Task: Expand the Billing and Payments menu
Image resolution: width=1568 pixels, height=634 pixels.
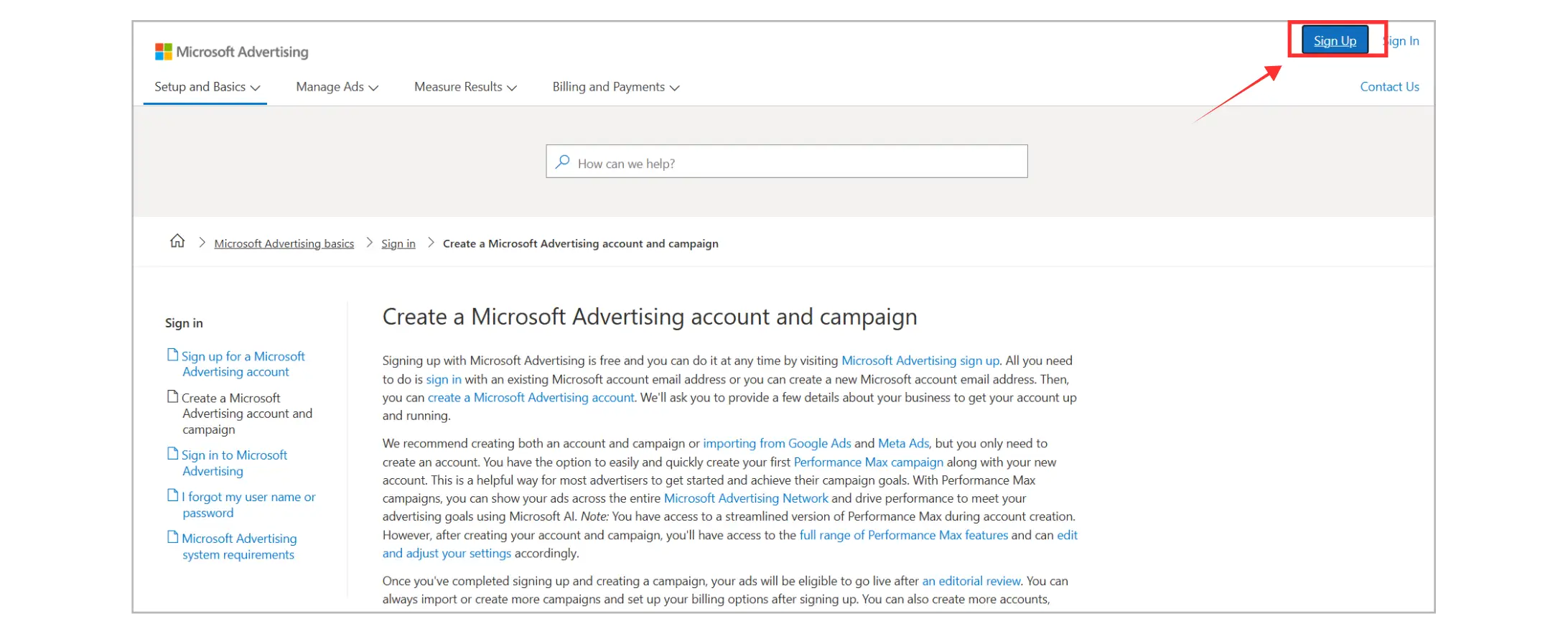Action: [x=615, y=87]
